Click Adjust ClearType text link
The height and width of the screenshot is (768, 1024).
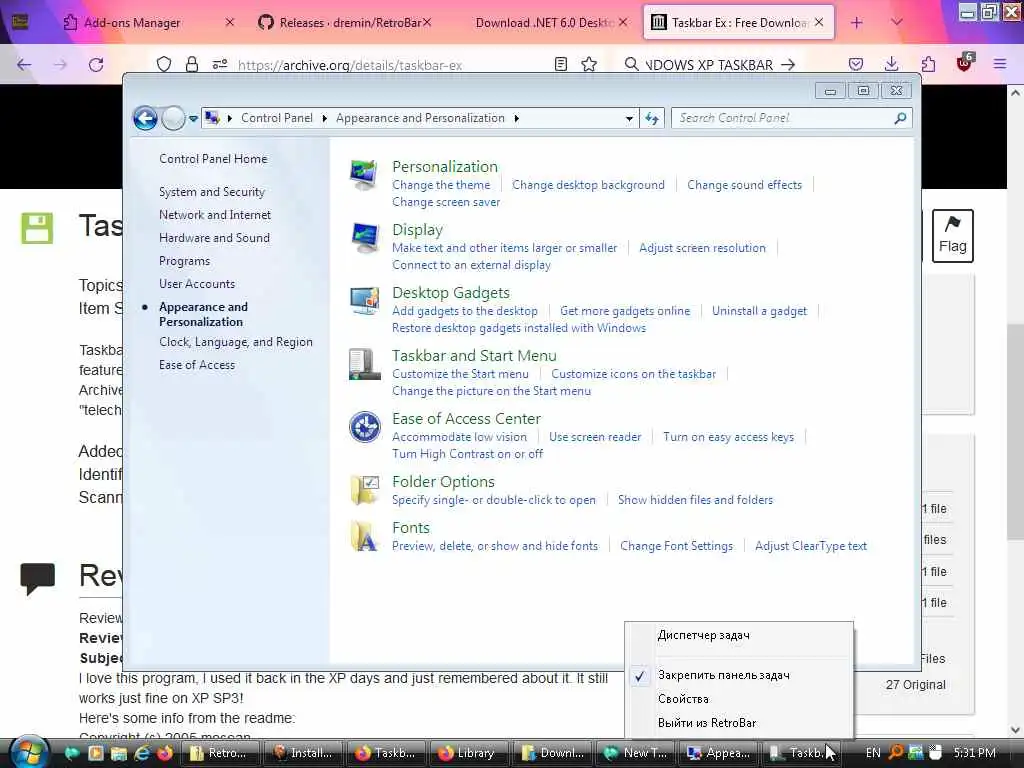(x=810, y=546)
